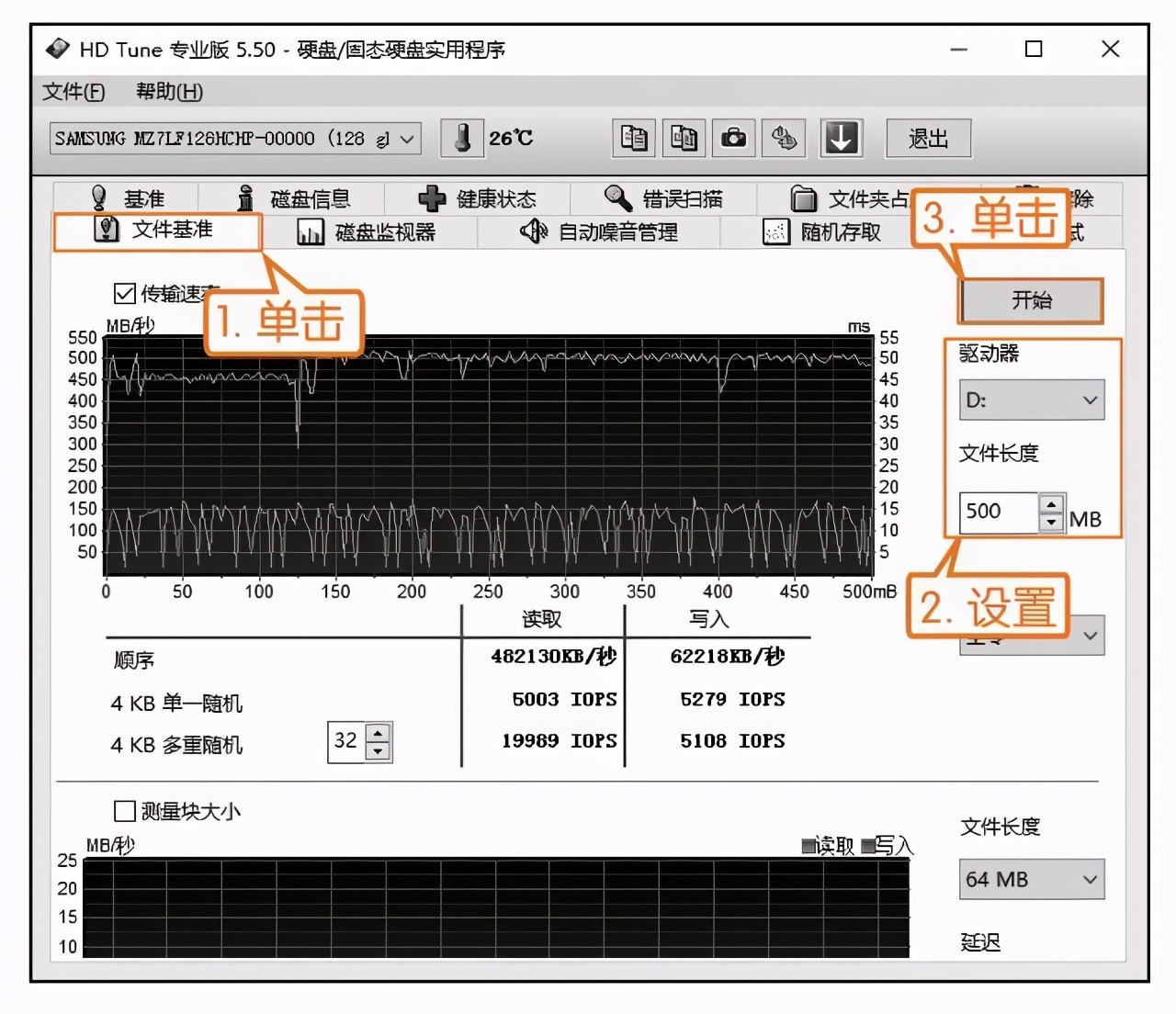Switch to the 错误扫描 tab
Viewport: 1176px width, 1014px height.
point(663,198)
